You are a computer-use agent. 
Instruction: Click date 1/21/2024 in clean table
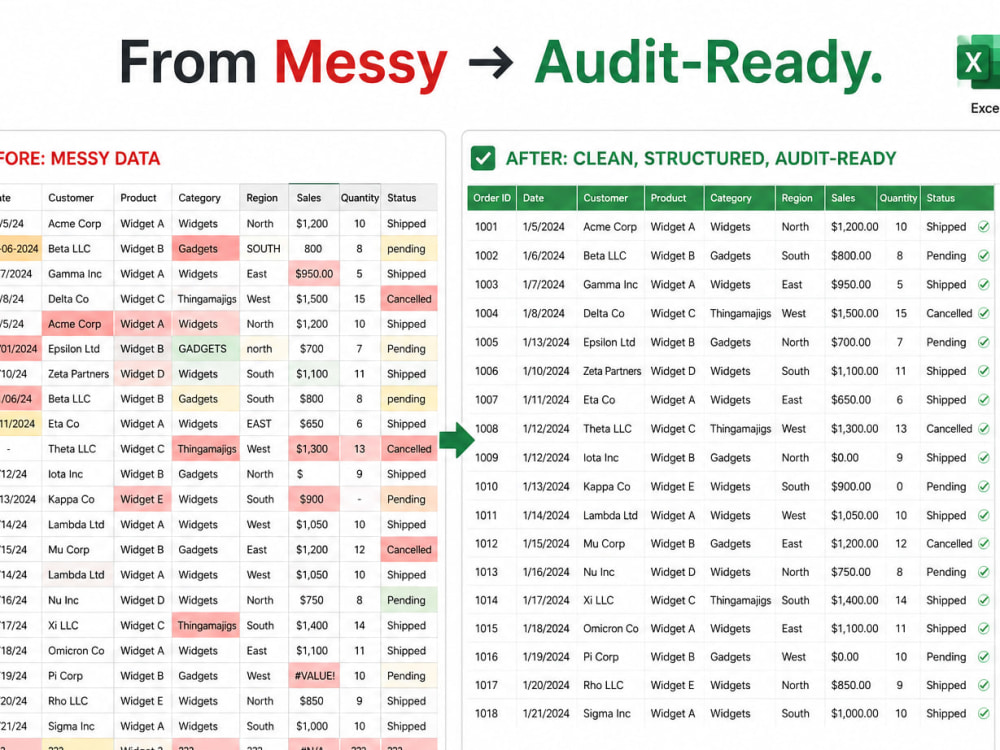click(546, 714)
